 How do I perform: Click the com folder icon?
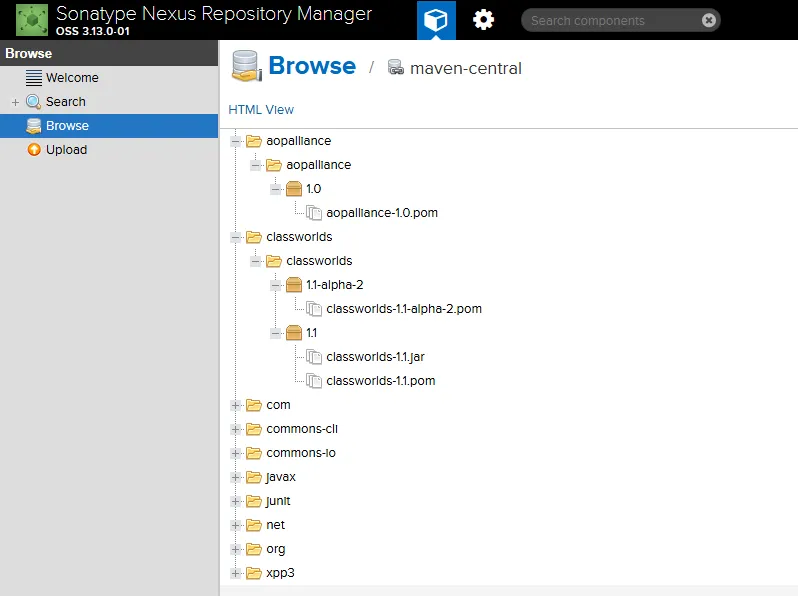pos(253,405)
